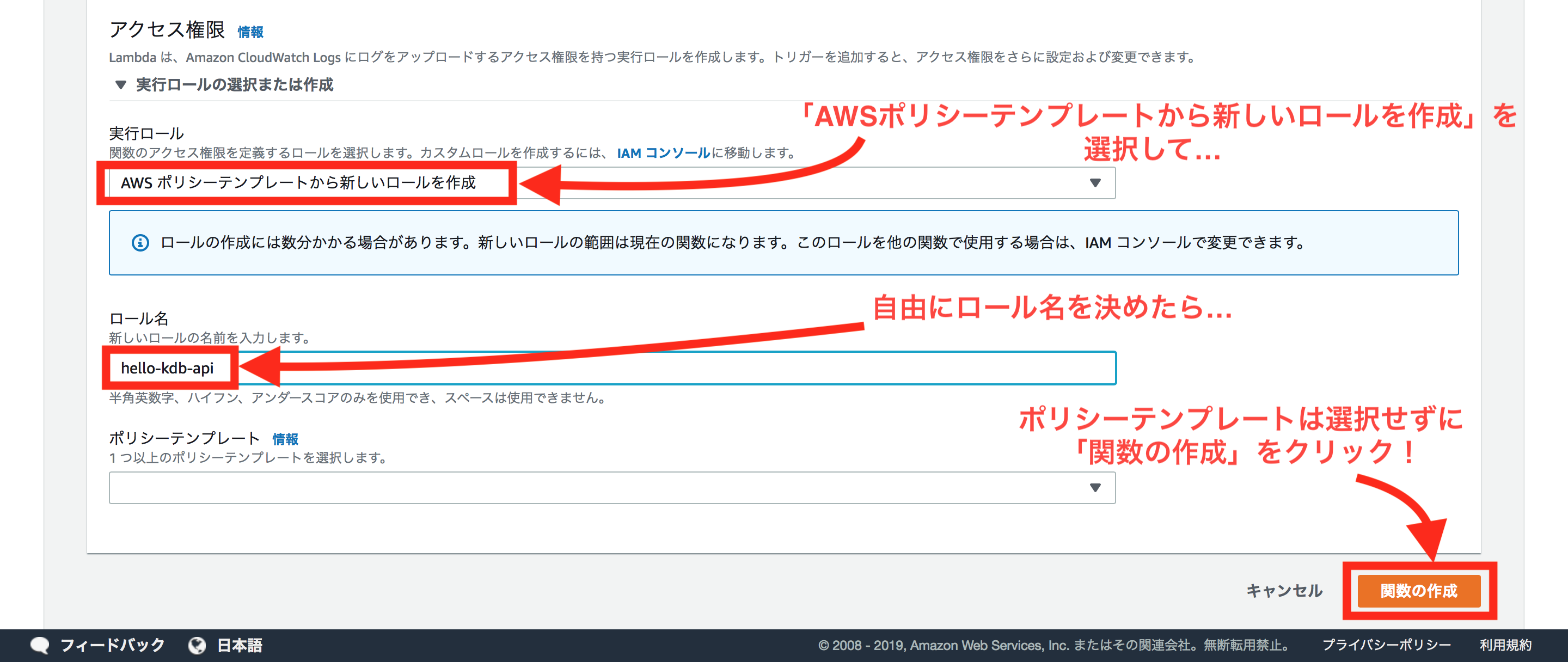The image size is (1568, 662).
Task: Click the 関数の作成 button
Action: (x=1418, y=590)
